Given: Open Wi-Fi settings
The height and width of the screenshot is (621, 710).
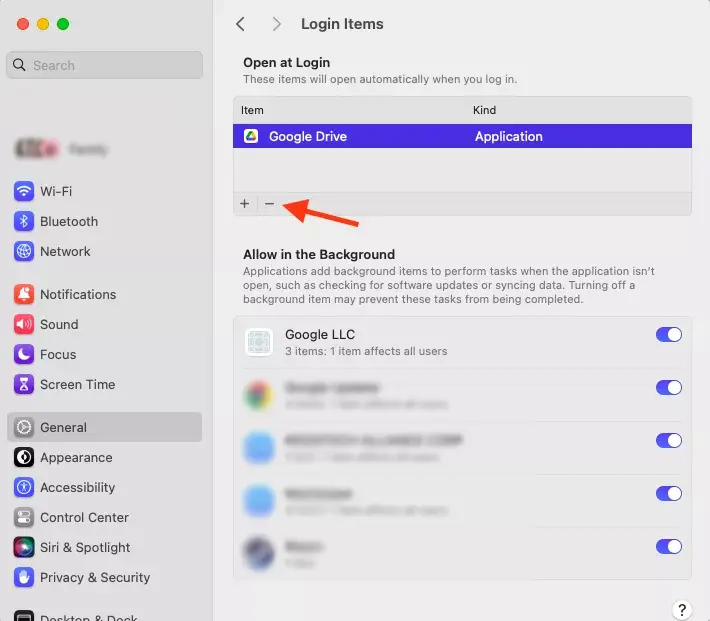Looking at the screenshot, I should (x=104, y=191).
